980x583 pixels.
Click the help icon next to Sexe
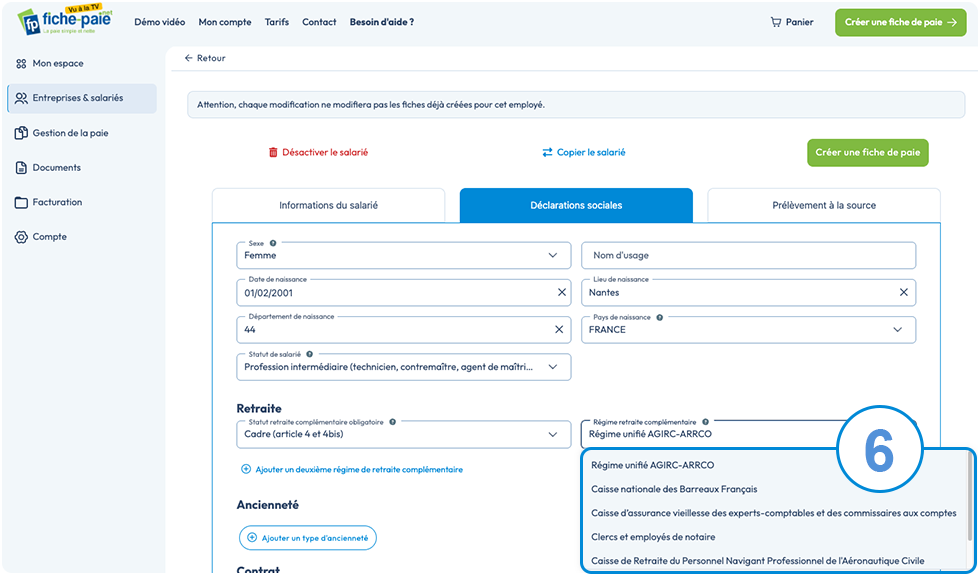tap(273, 243)
